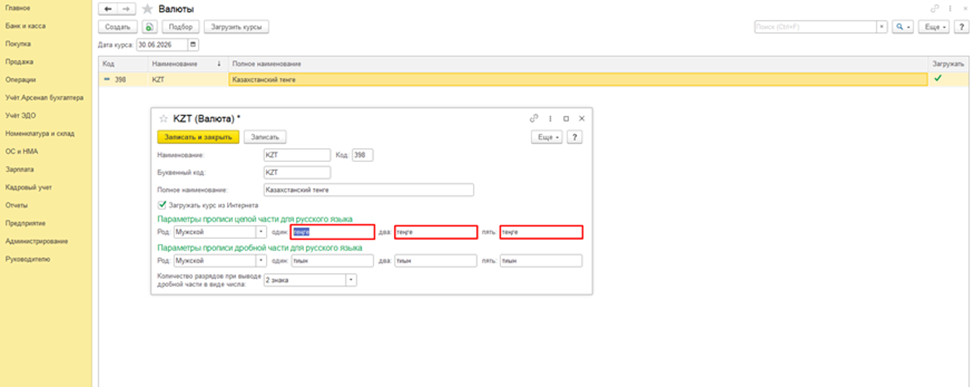The height and width of the screenshot is (387, 974).
Task: Click Подбор button
Action: (x=180, y=27)
